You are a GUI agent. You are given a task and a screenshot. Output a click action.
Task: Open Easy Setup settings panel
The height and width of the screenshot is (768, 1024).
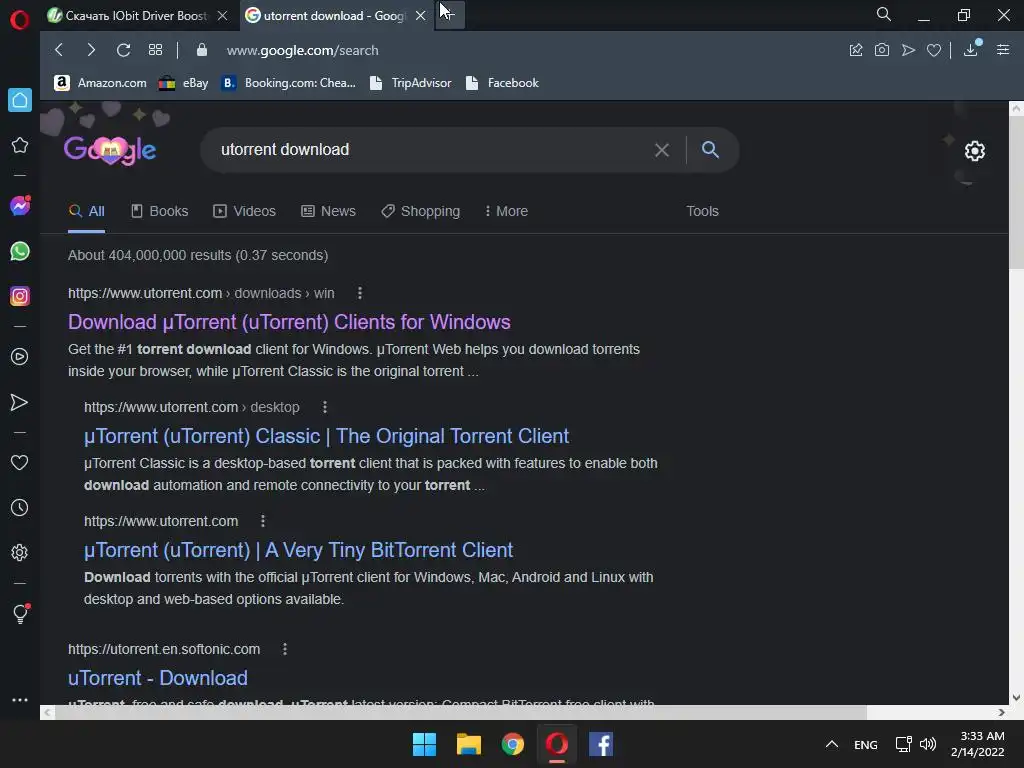[1003, 50]
